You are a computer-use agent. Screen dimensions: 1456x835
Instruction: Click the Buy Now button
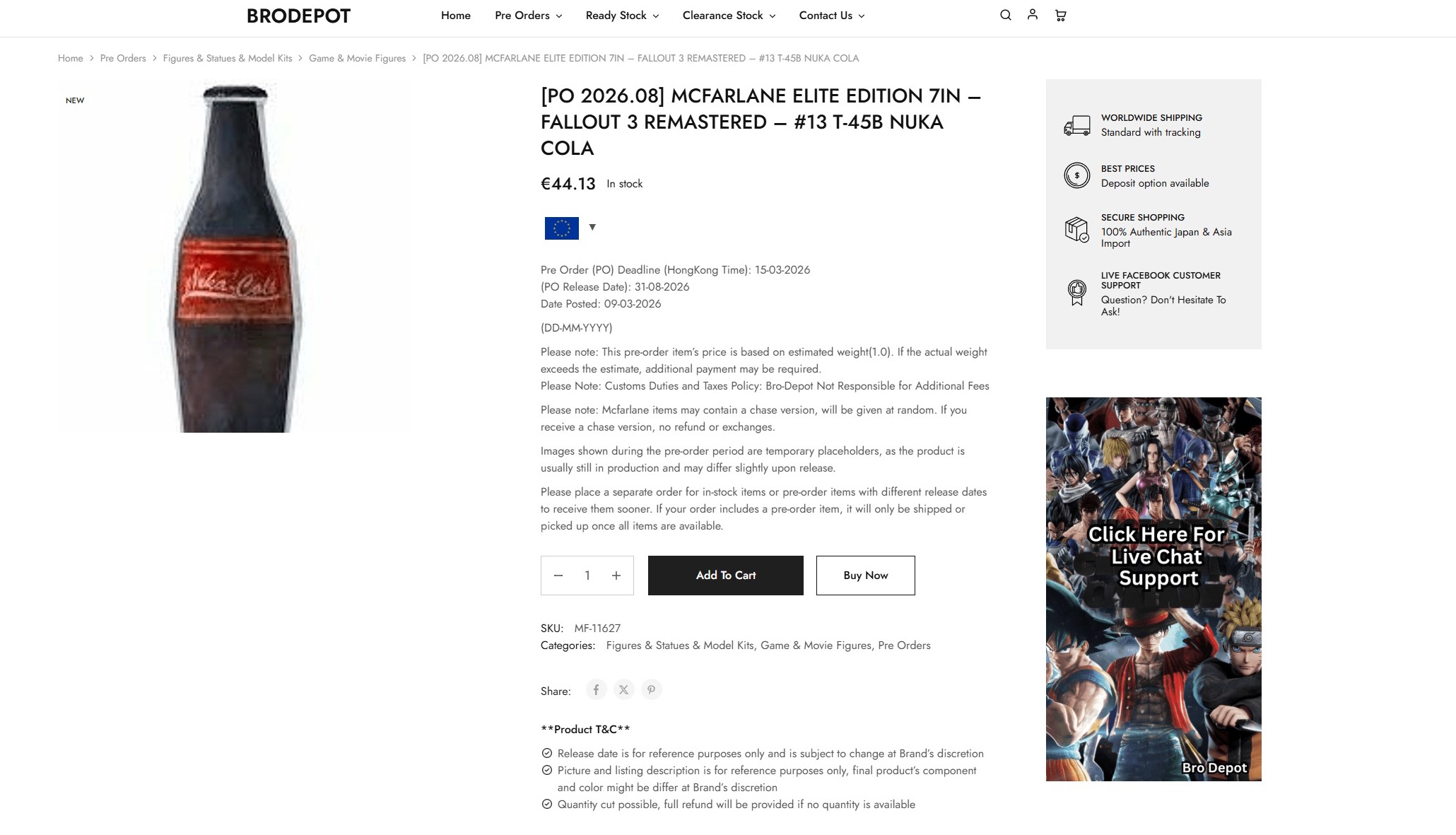(865, 576)
